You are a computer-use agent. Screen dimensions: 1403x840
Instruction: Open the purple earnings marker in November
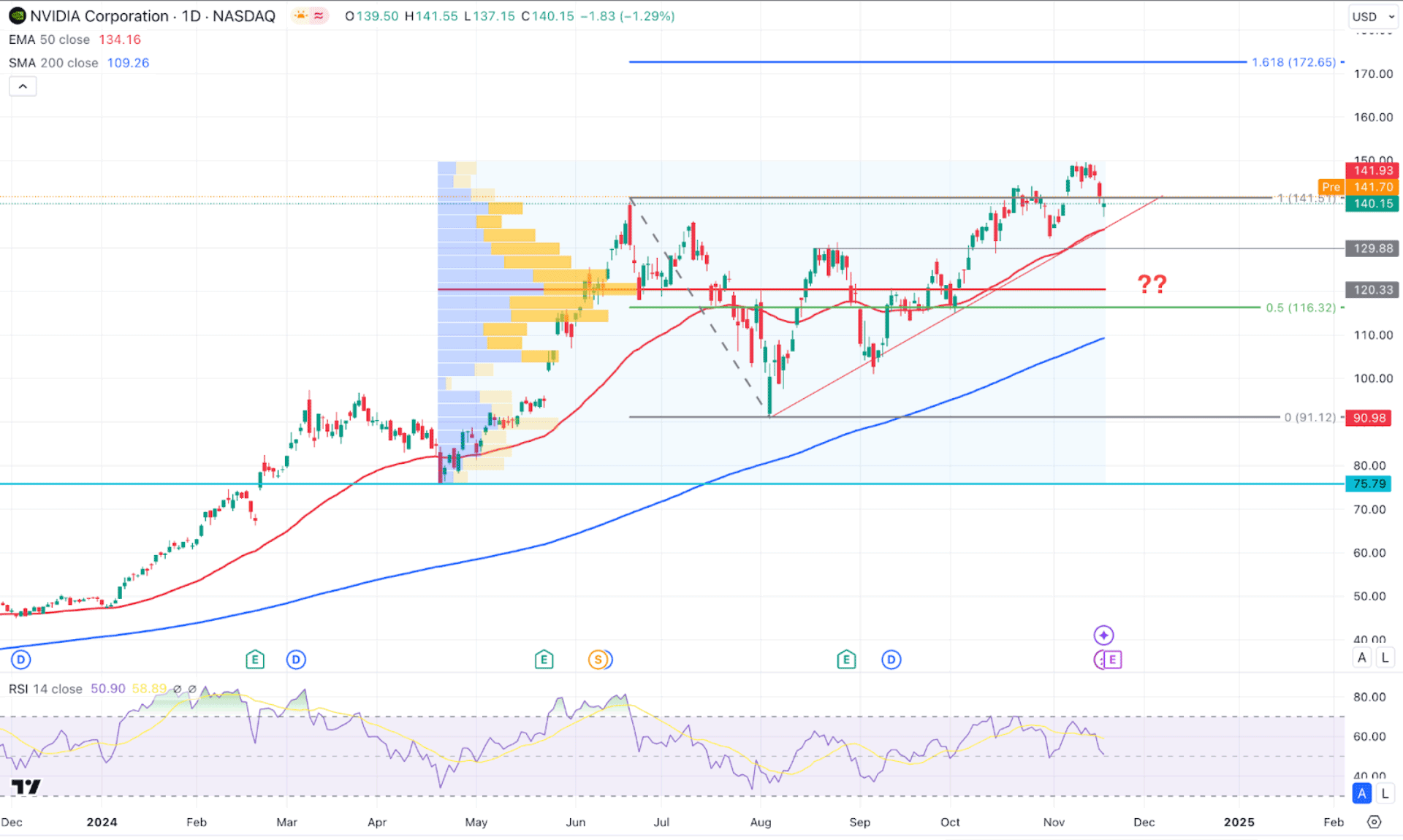click(1112, 660)
